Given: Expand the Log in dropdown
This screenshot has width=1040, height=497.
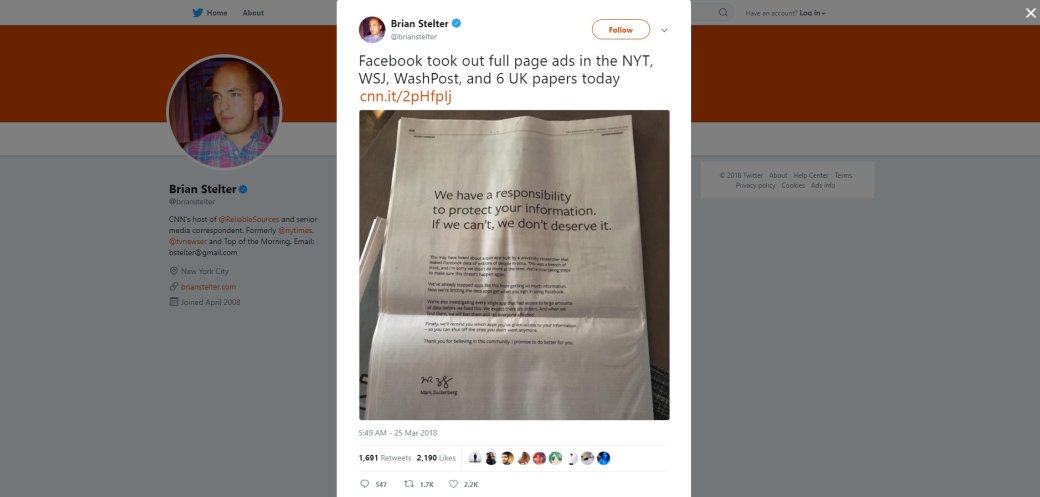Looking at the screenshot, I should pos(812,13).
